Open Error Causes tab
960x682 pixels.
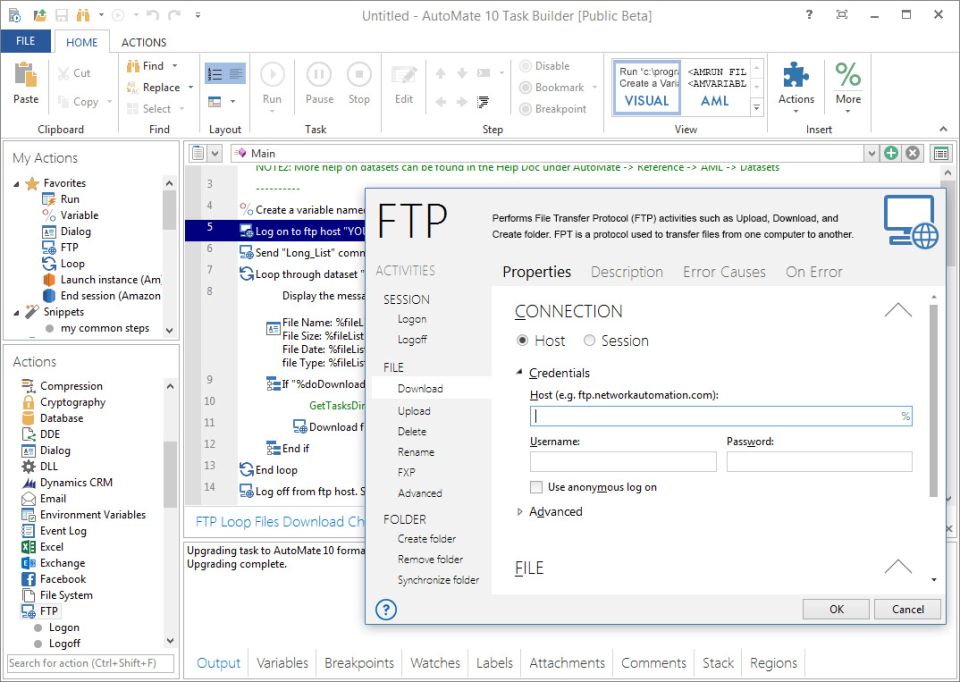[724, 272]
